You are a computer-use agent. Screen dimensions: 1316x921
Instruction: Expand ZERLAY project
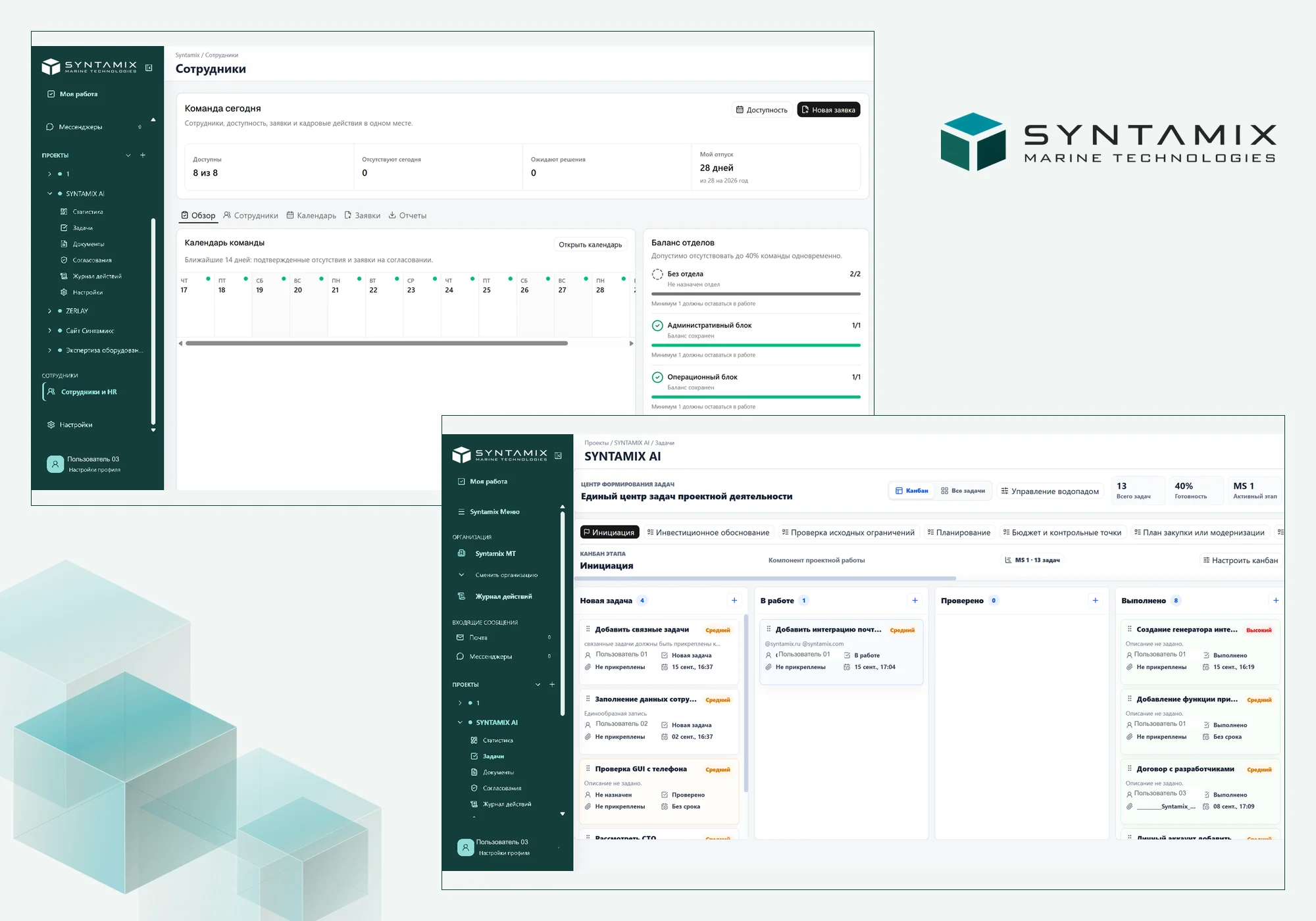[x=49, y=311]
